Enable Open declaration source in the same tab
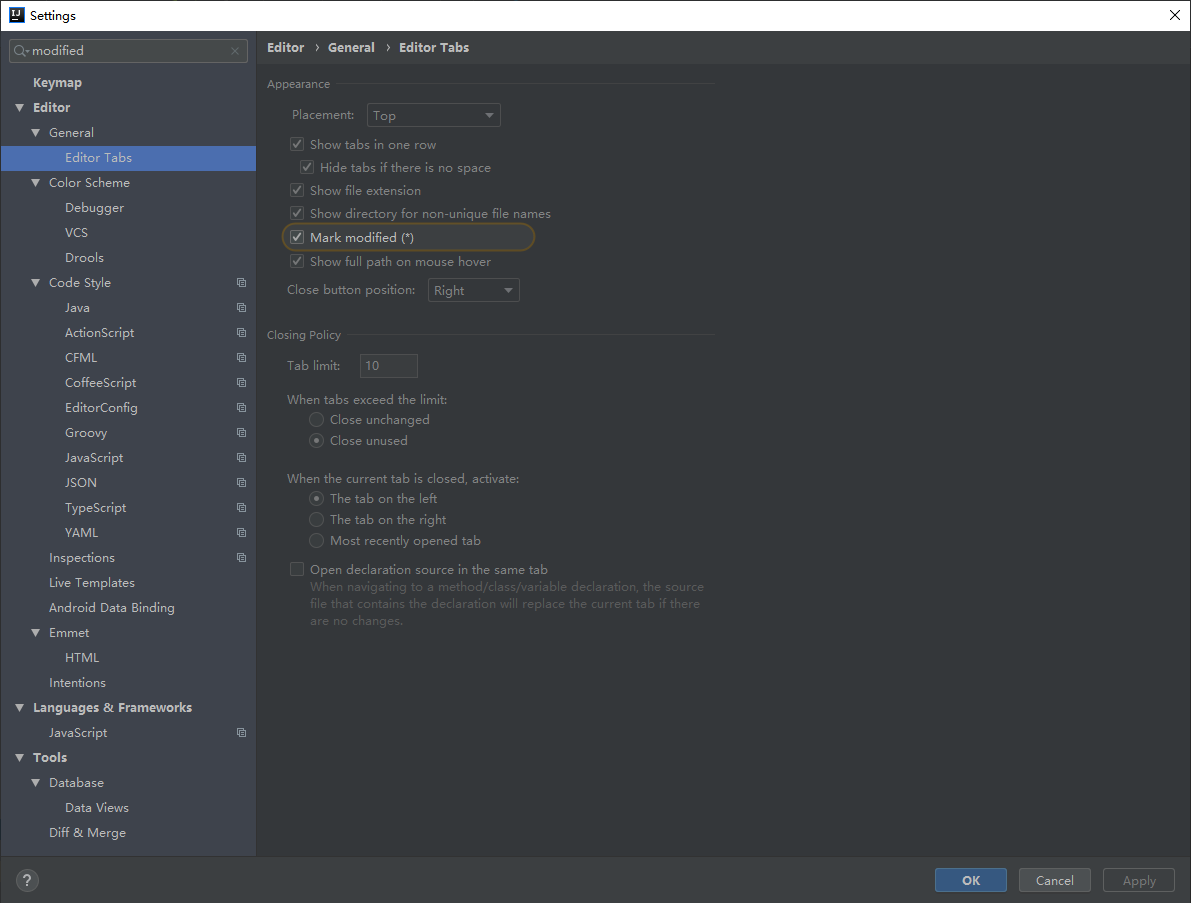Image resolution: width=1191 pixels, height=903 pixels. click(x=297, y=569)
